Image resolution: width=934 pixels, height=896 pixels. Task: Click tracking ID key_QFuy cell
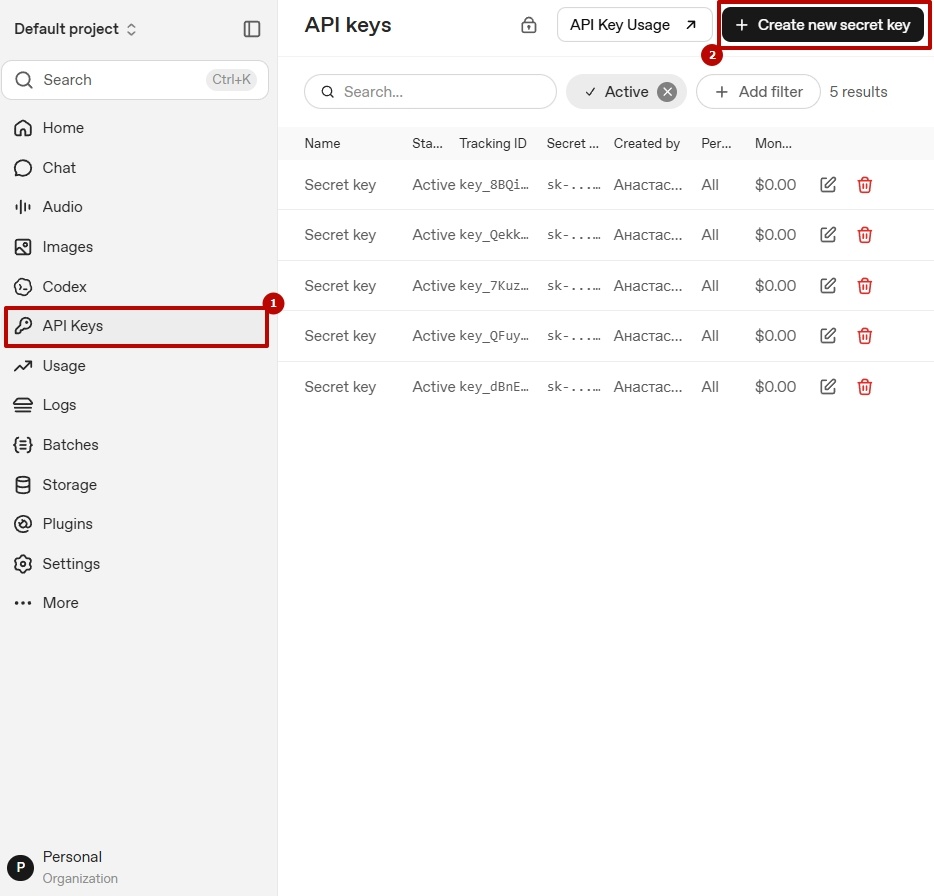click(x=494, y=336)
